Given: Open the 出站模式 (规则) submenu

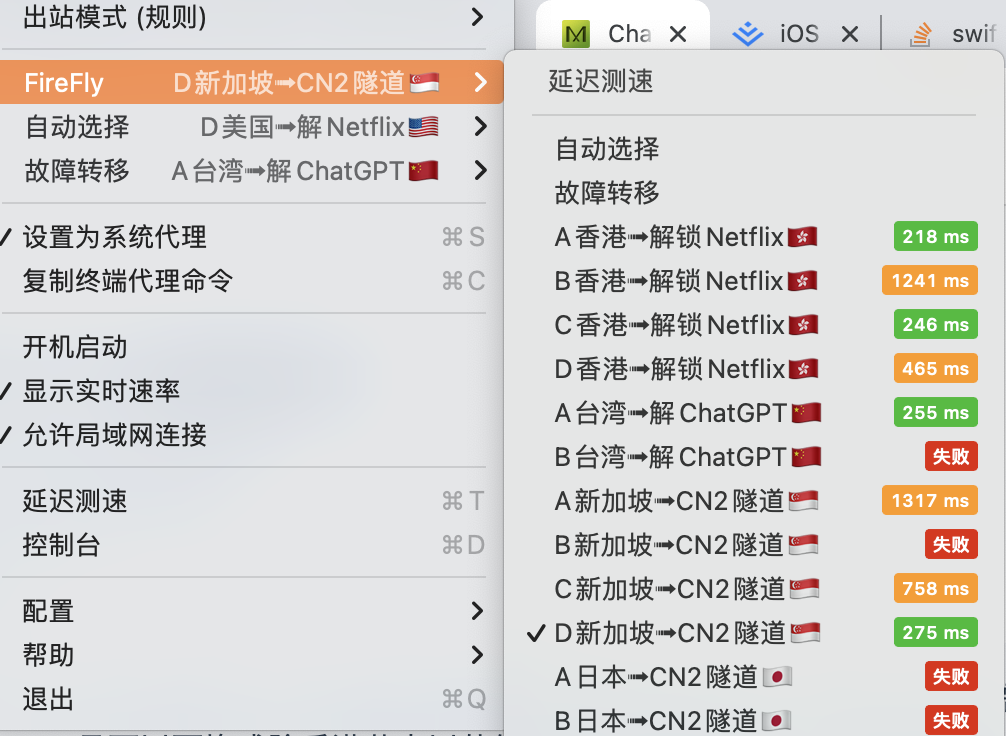Looking at the screenshot, I should pyautogui.click(x=252, y=17).
